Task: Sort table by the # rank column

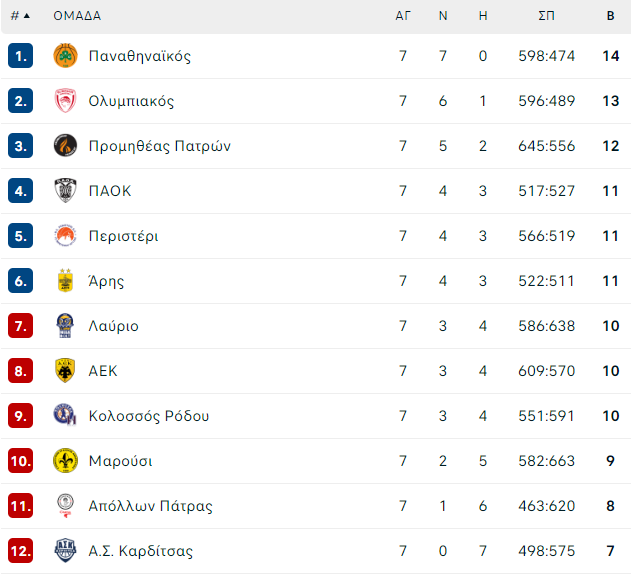Action: click(15, 16)
